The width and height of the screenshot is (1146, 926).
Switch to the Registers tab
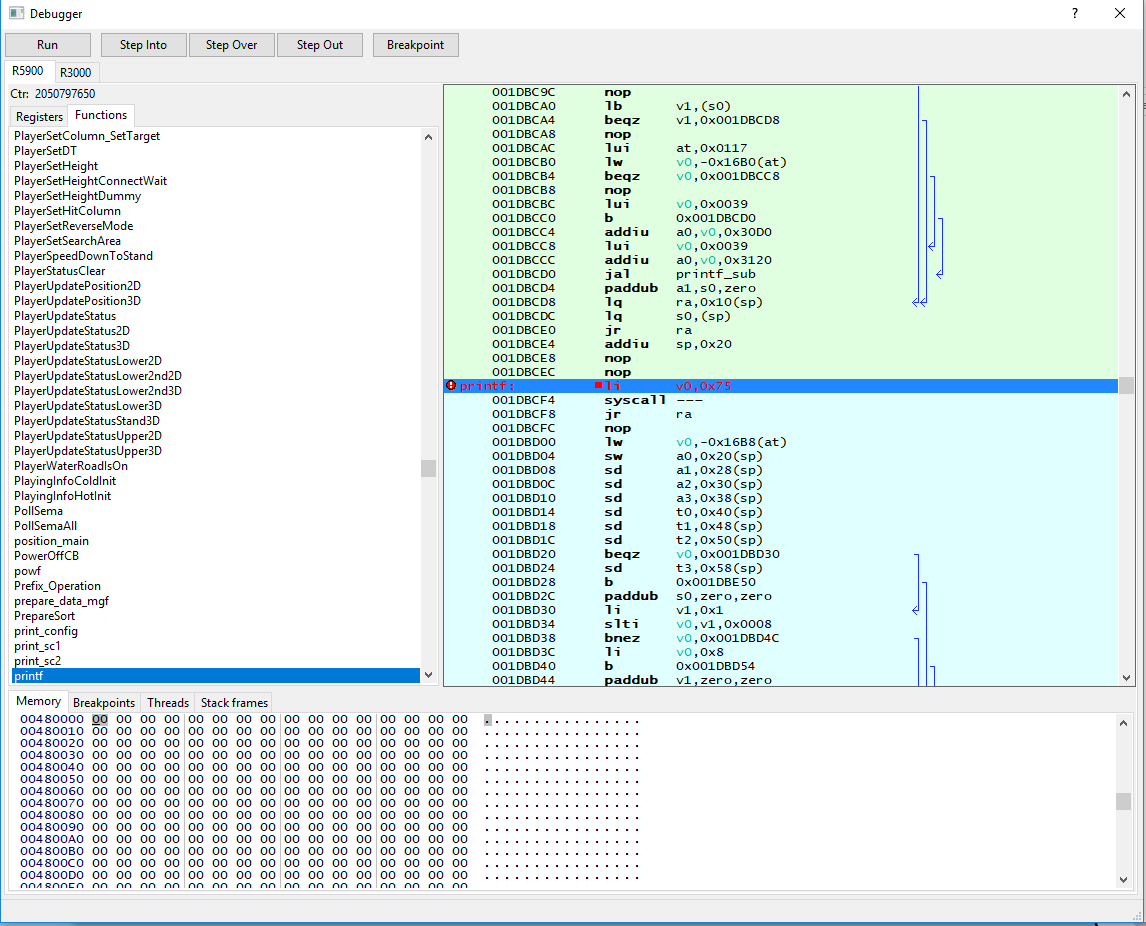point(38,116)
